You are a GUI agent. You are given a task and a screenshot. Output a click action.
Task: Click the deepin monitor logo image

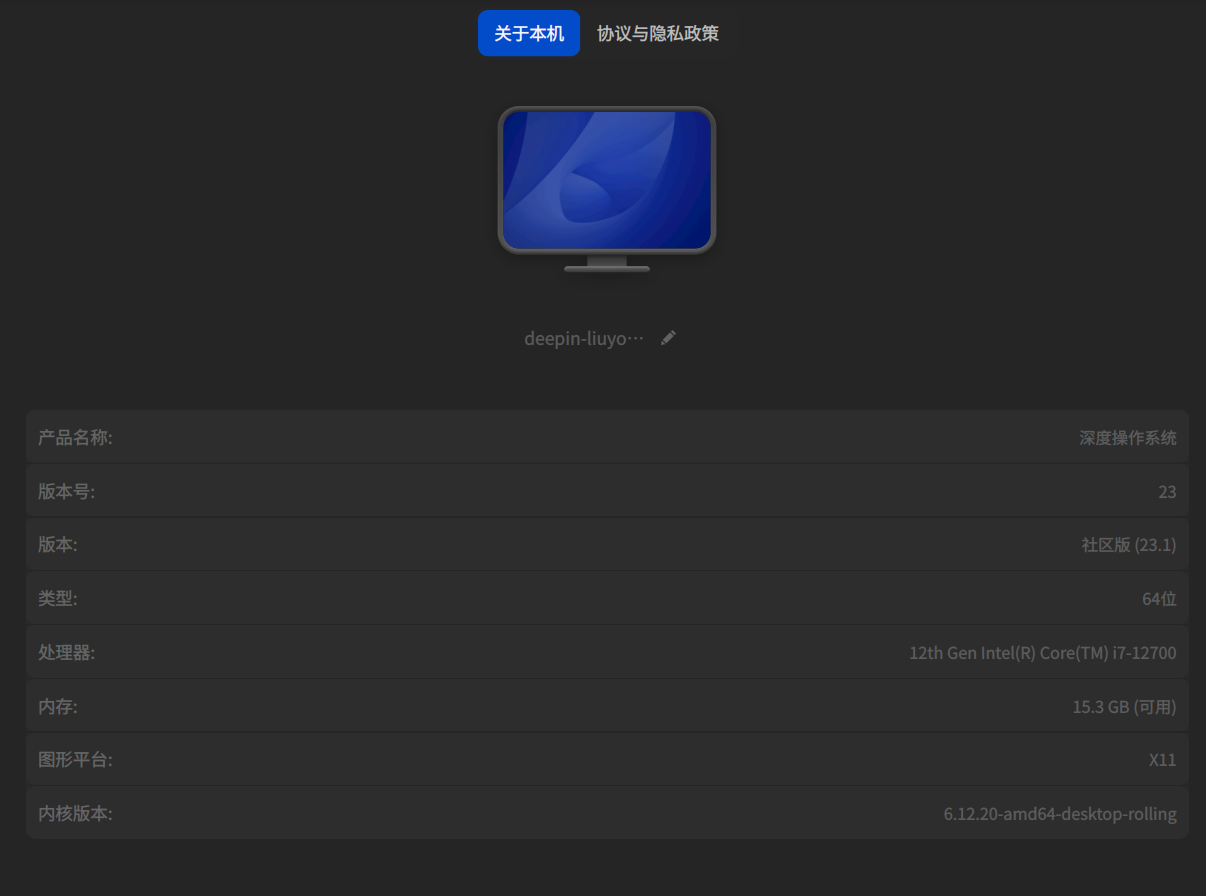click(607, 189)
